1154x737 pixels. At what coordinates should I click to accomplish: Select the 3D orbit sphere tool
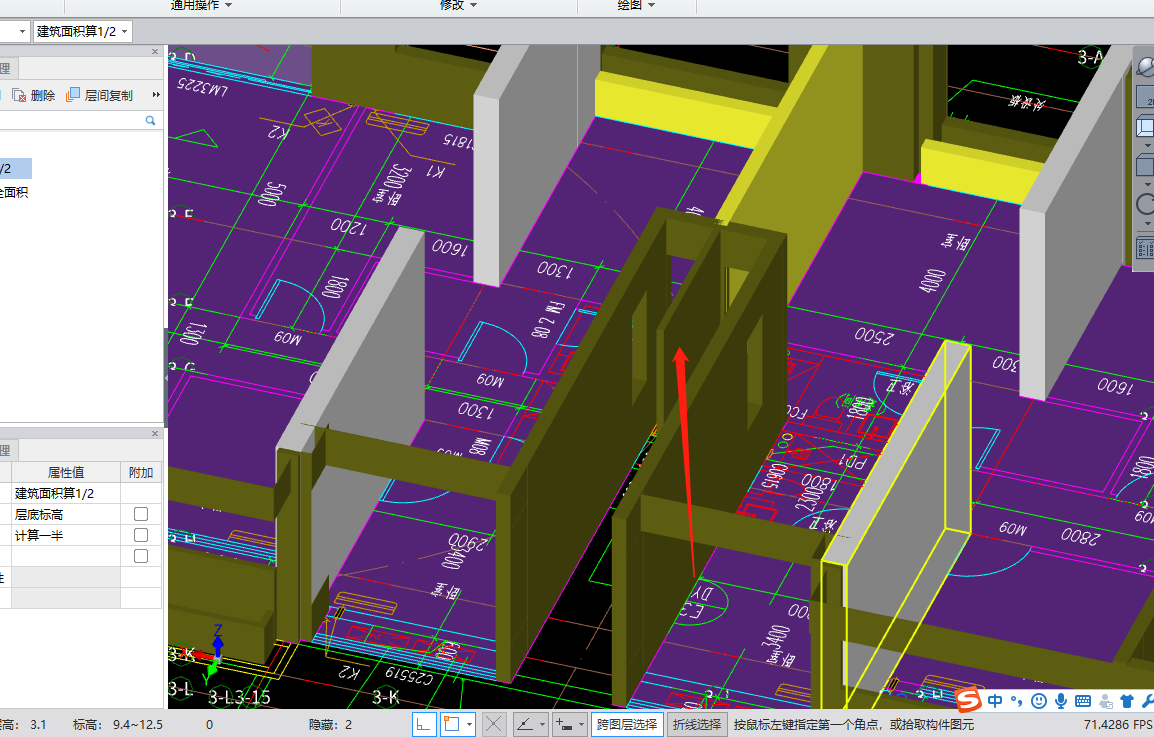pyautogui.click(x=1145, y=68)
